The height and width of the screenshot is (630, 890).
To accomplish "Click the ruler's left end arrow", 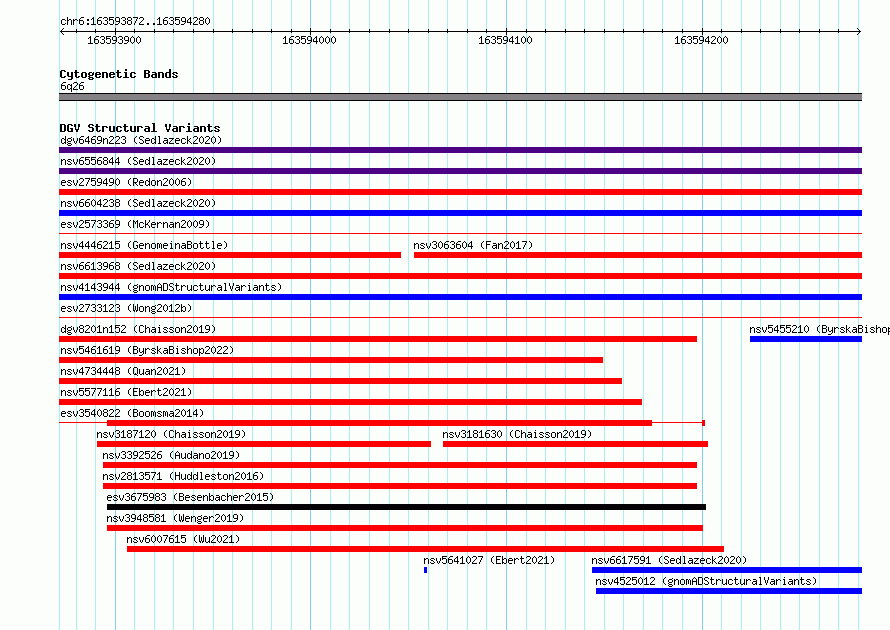I will [x=62, y=32].
